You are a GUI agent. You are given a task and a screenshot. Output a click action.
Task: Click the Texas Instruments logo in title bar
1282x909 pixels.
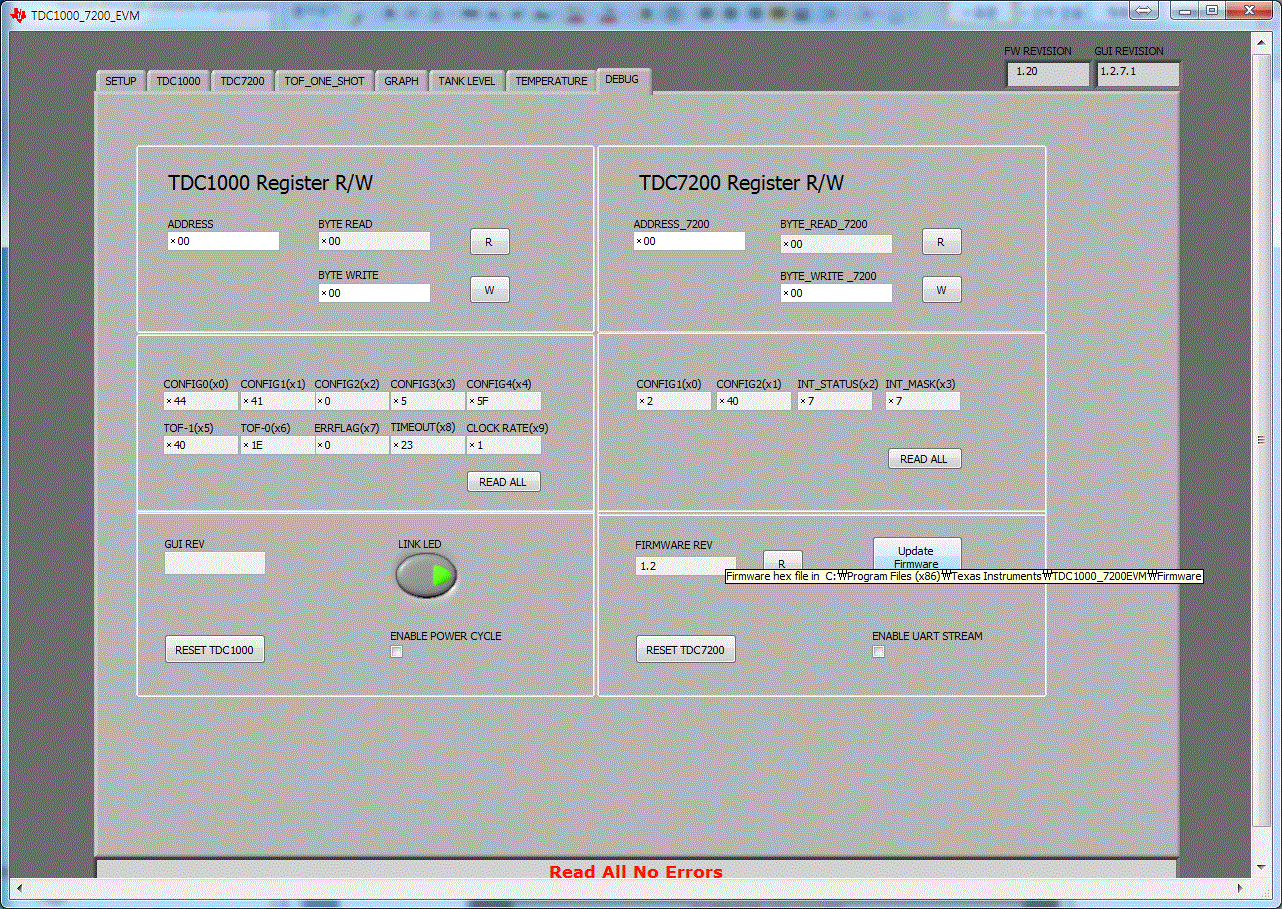click(x=18, y=15)
